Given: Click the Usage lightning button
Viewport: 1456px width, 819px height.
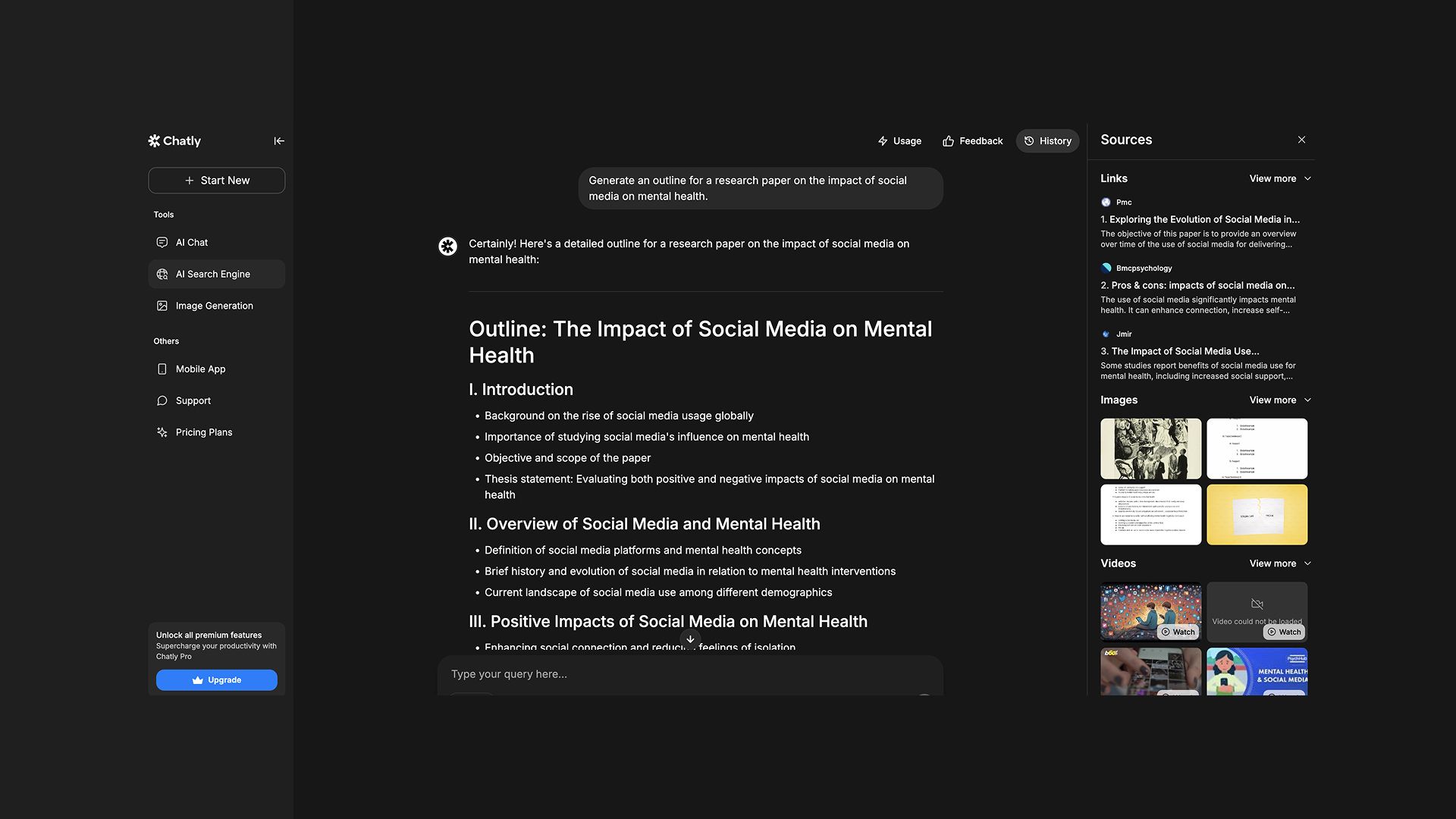Looking at the screenshot, I should [899, 141].
